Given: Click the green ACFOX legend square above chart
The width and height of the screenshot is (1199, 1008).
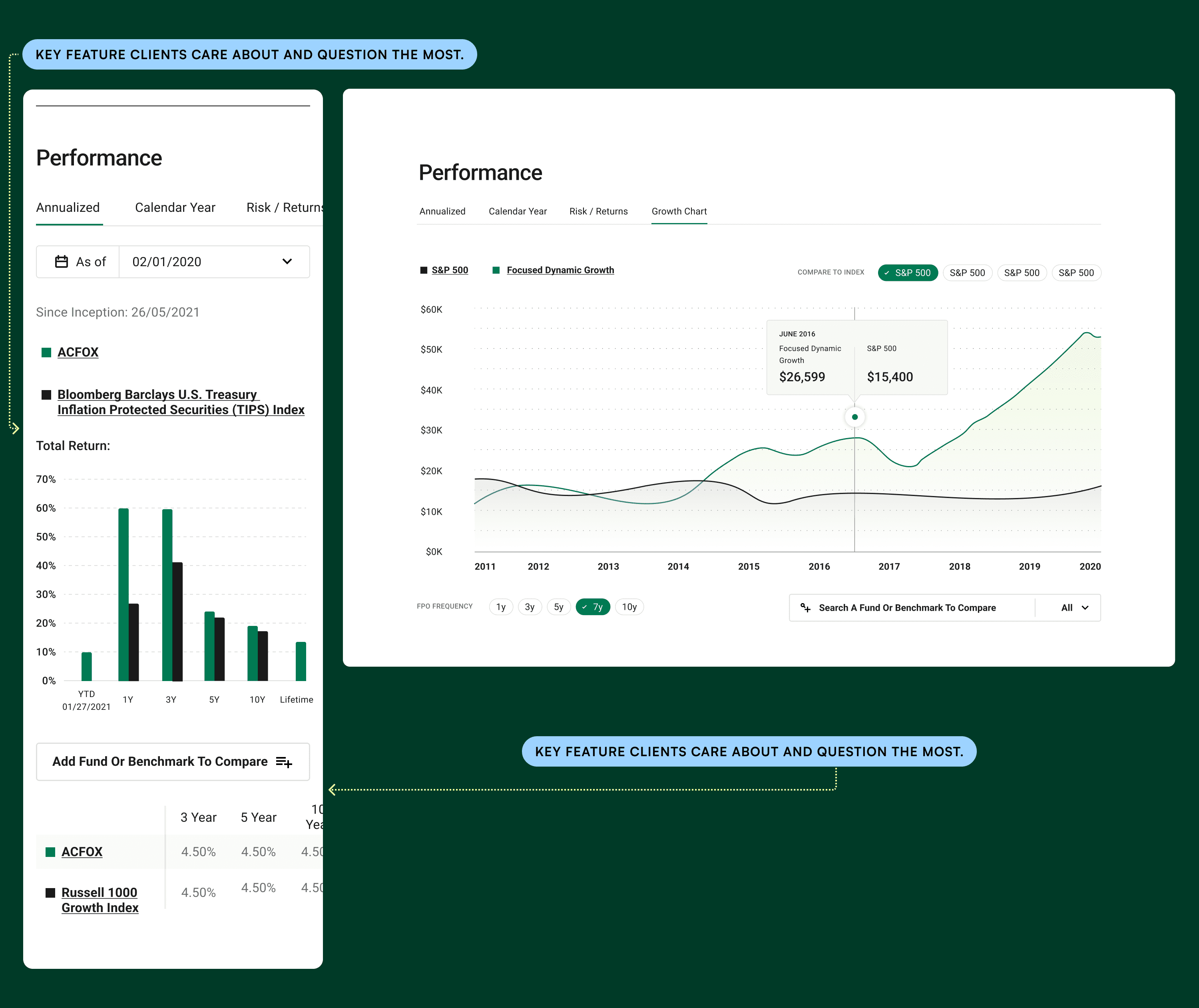Looking at the screenshot, I should pyautogui.click(x=46, y=353).
